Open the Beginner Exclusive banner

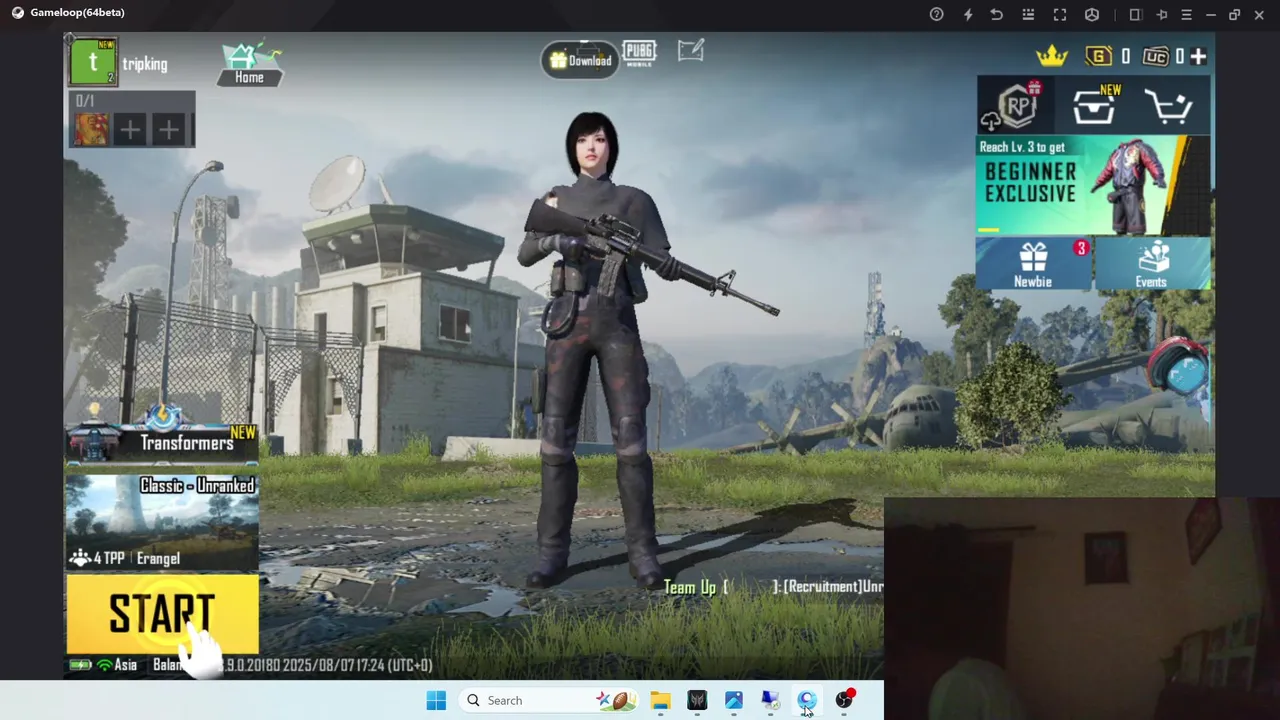tap(1093, 185)
